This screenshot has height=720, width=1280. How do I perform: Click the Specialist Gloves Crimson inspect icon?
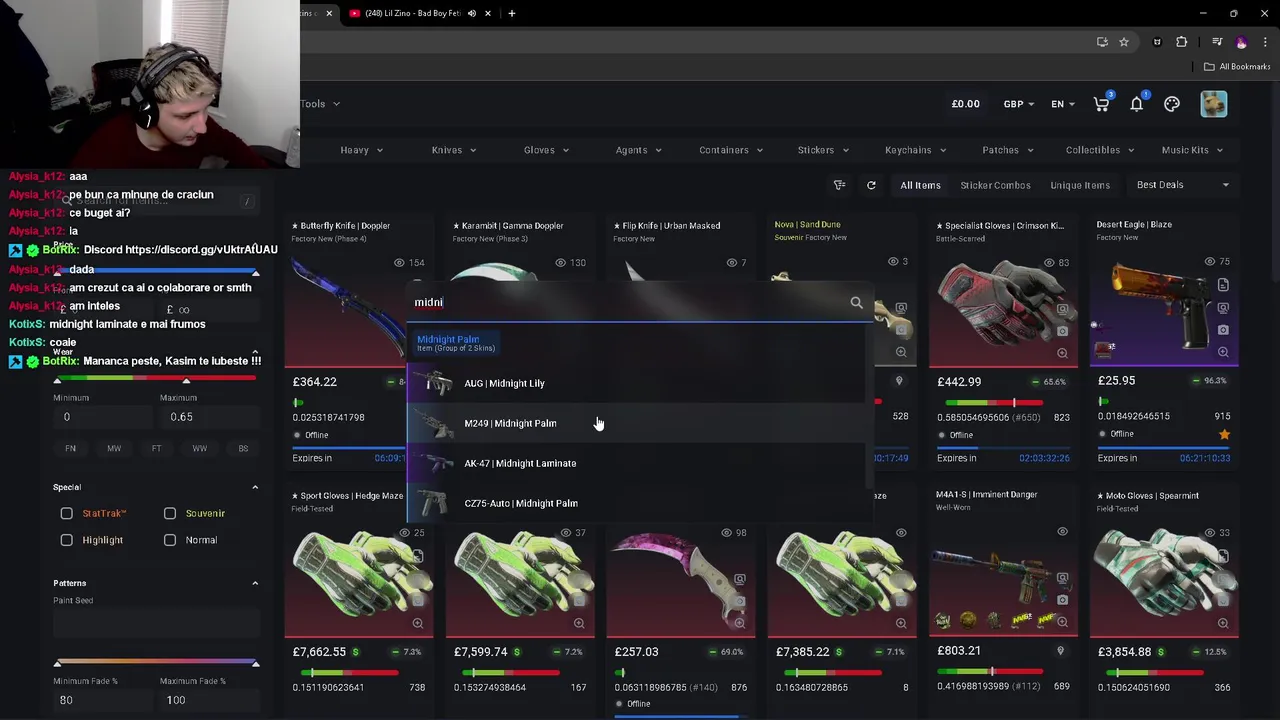[1062, 309]
